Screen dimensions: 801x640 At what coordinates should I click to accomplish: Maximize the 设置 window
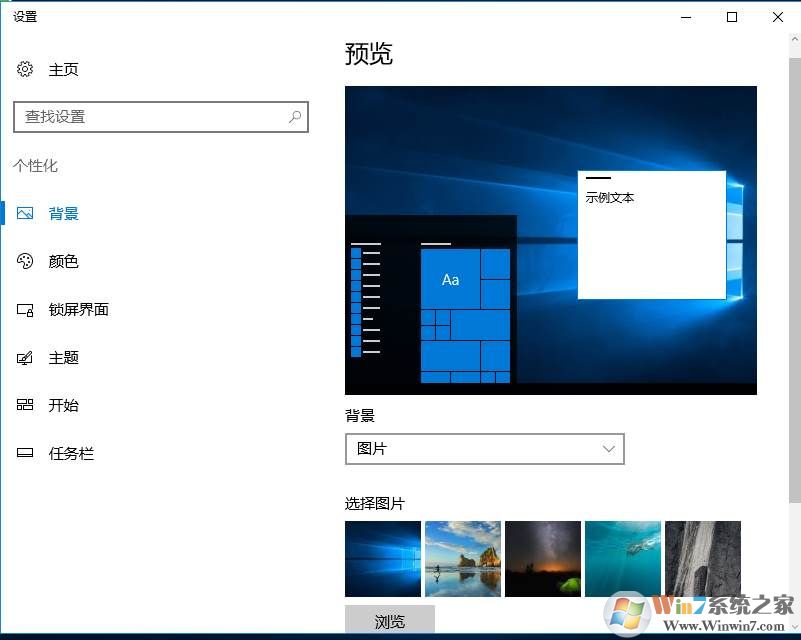[732, 17]
